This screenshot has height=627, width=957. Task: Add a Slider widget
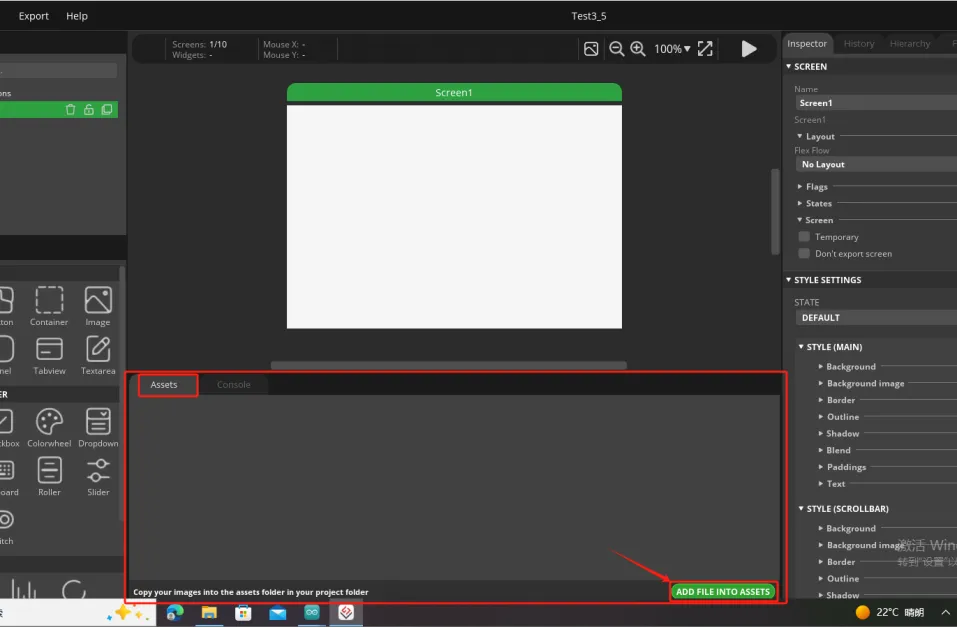[x=98, y=471]
